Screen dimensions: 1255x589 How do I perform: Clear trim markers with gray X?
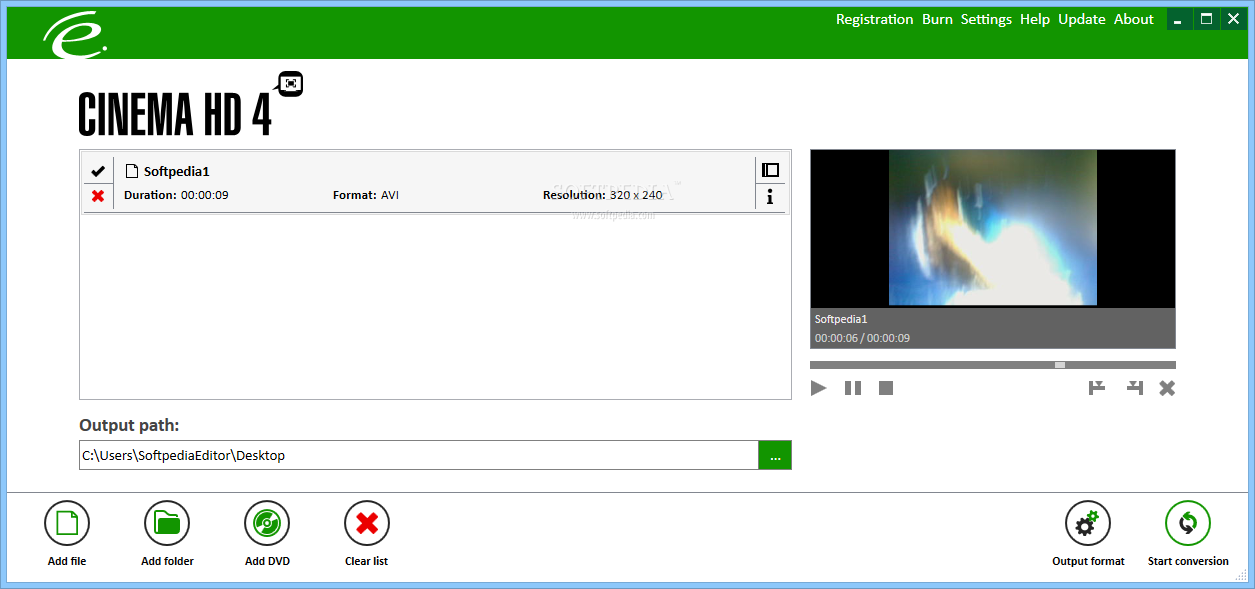coord(1167,388)
